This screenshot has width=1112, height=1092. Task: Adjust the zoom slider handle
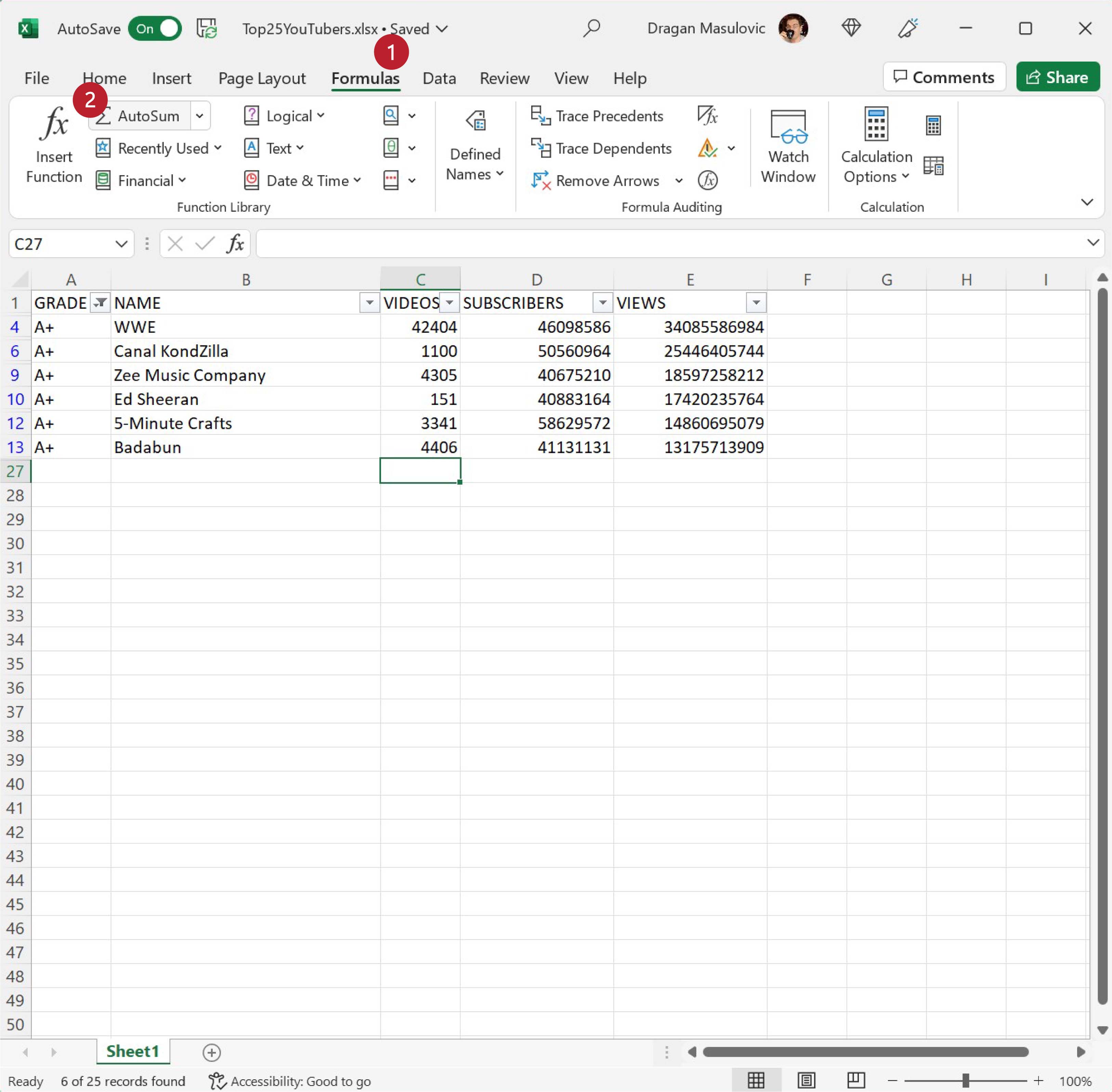pyautogui.click(x=965, y=1080)
